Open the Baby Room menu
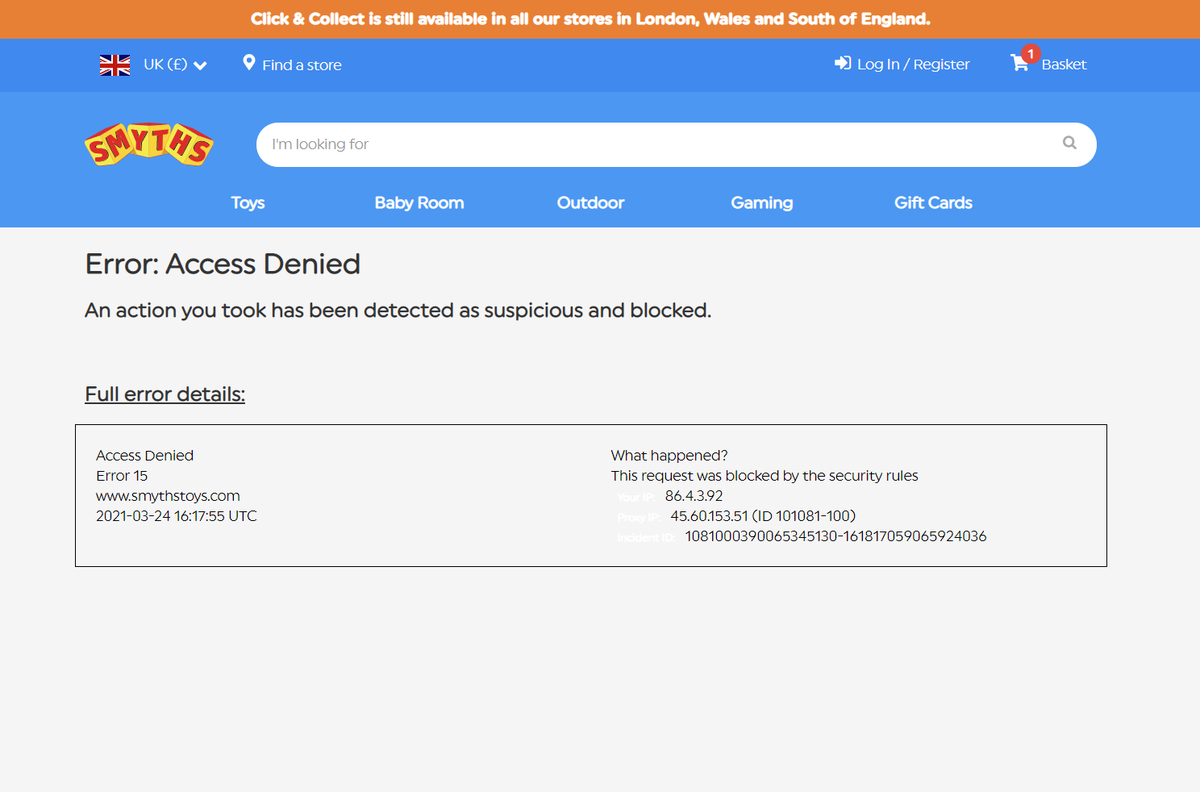Image resolution: width=1200 pixels, height=792 pixels. pyautogui.click(x=419, y=202)
